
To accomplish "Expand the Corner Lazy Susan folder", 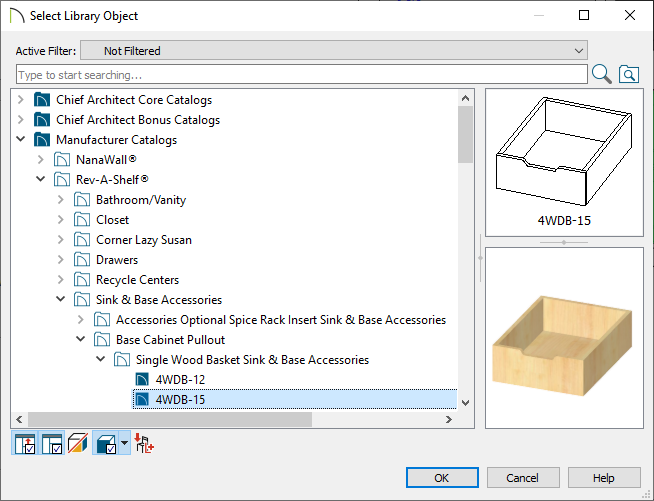I will pos(60,239).
